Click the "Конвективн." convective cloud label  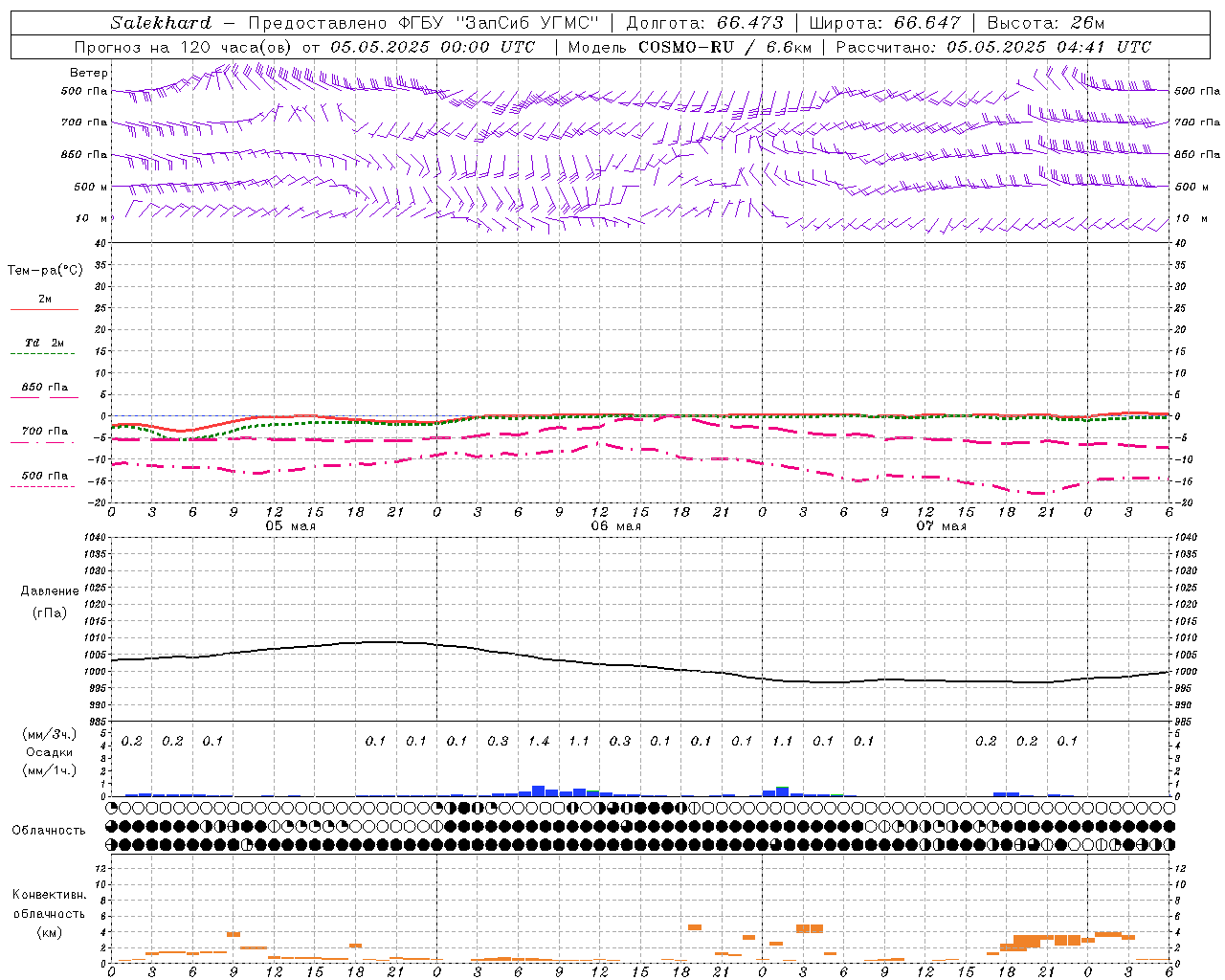(50, 895)
